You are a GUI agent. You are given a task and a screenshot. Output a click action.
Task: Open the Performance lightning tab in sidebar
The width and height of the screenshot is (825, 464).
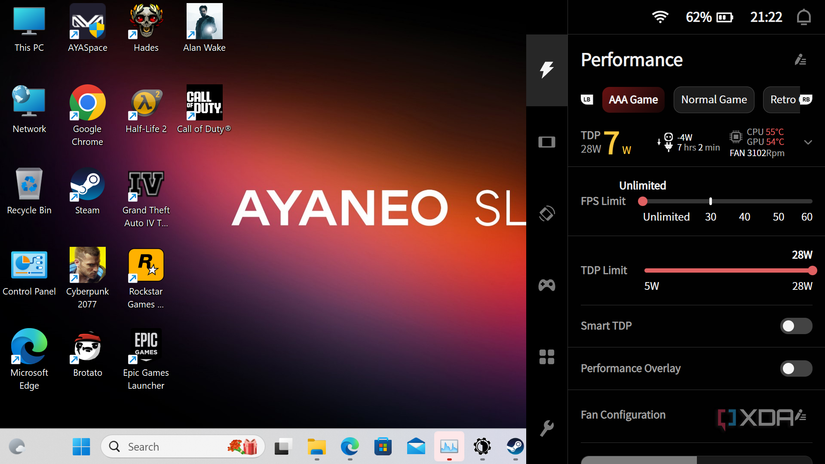pyautogui.click(x=547, y=69)
